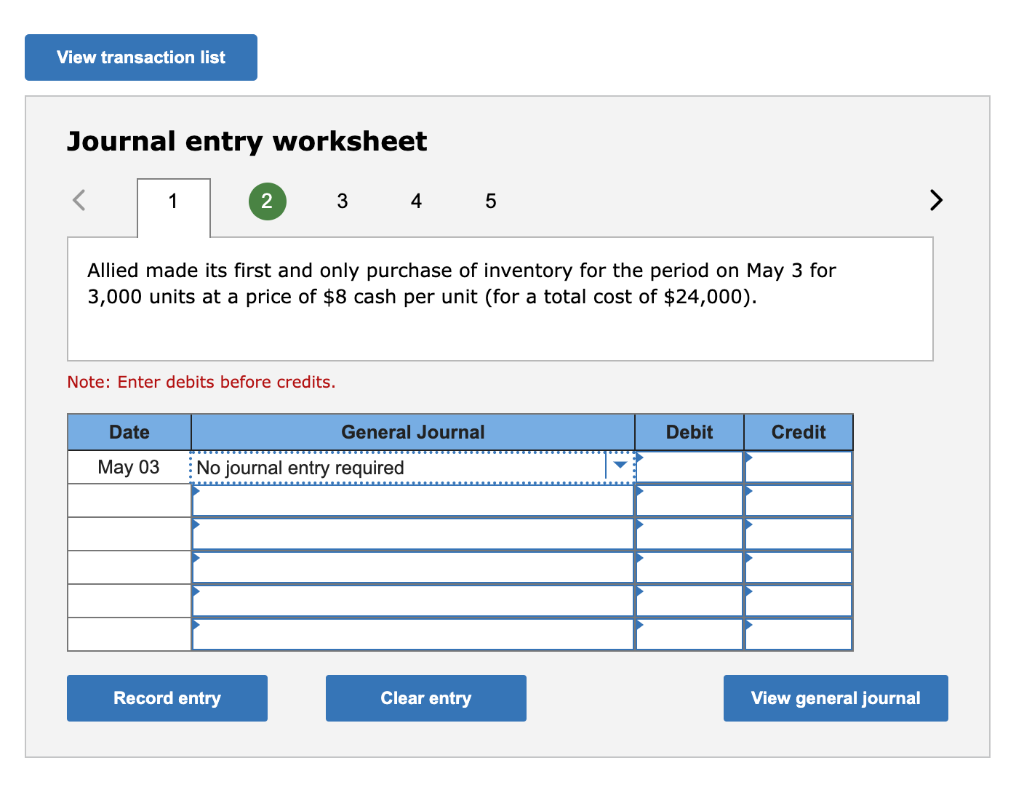Click the last row Credit cell

click(798, 634)
